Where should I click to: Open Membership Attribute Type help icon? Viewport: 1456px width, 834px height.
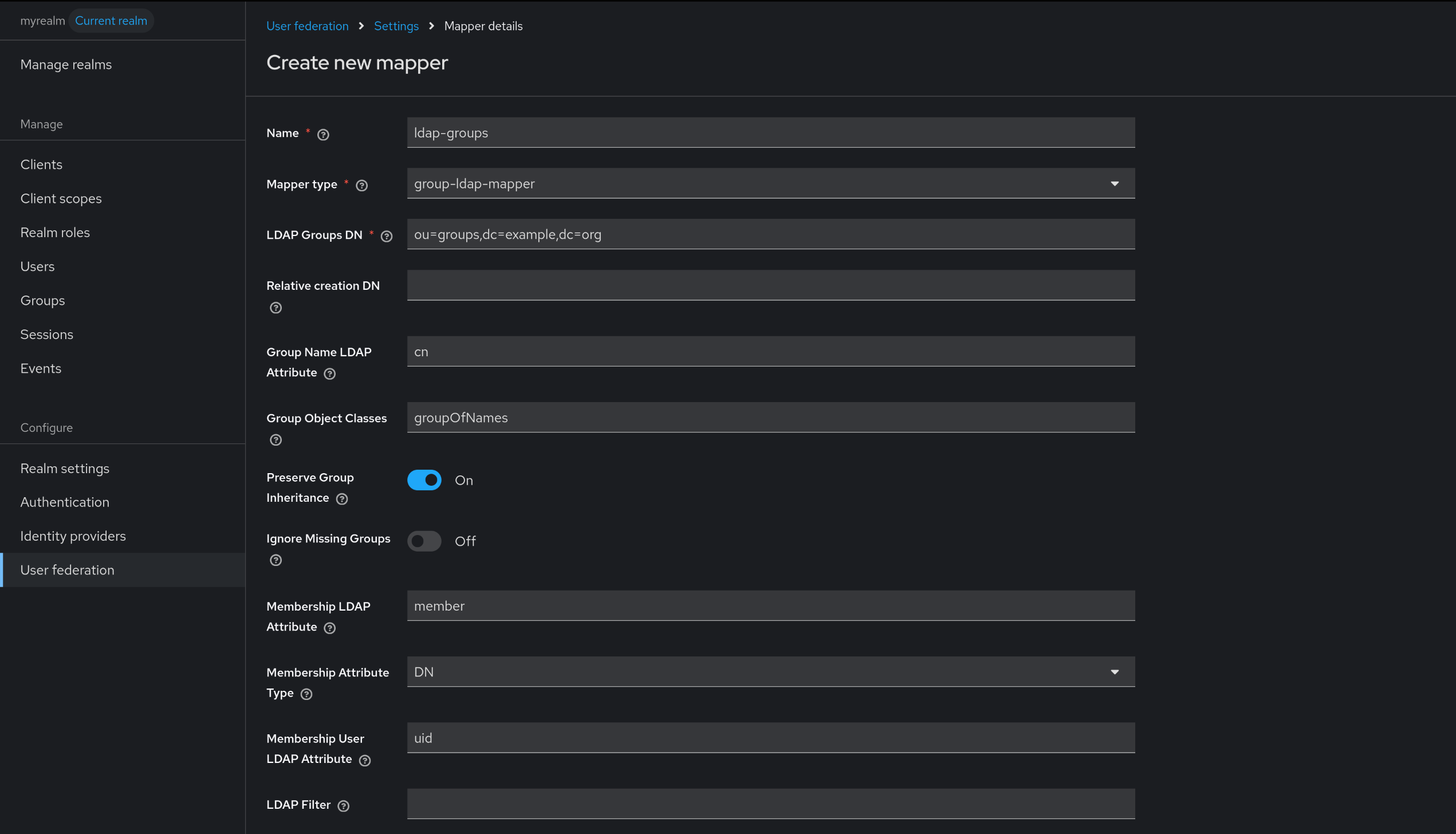[x=306, y=694]
